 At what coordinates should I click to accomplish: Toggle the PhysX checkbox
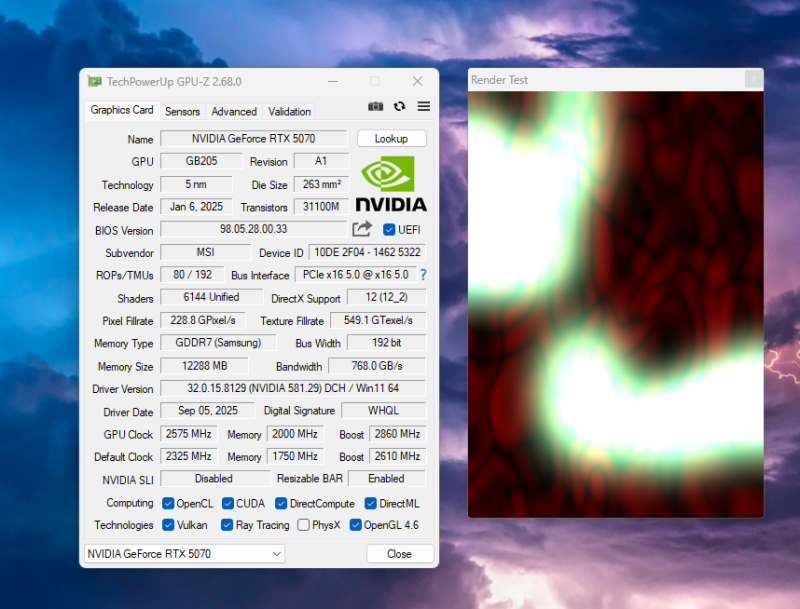[303, 525]
